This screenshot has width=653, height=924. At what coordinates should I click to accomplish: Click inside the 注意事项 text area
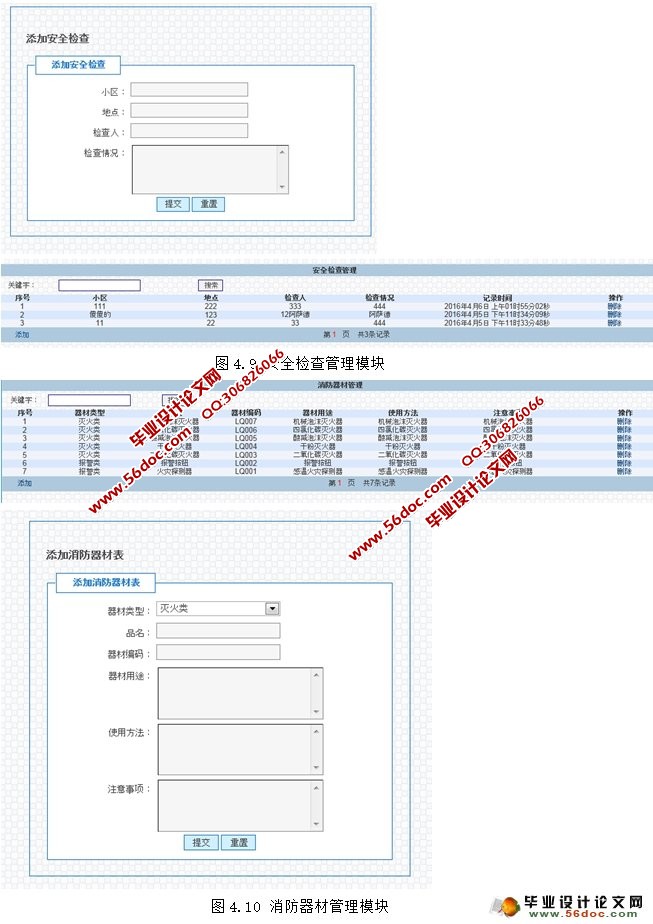234,806
